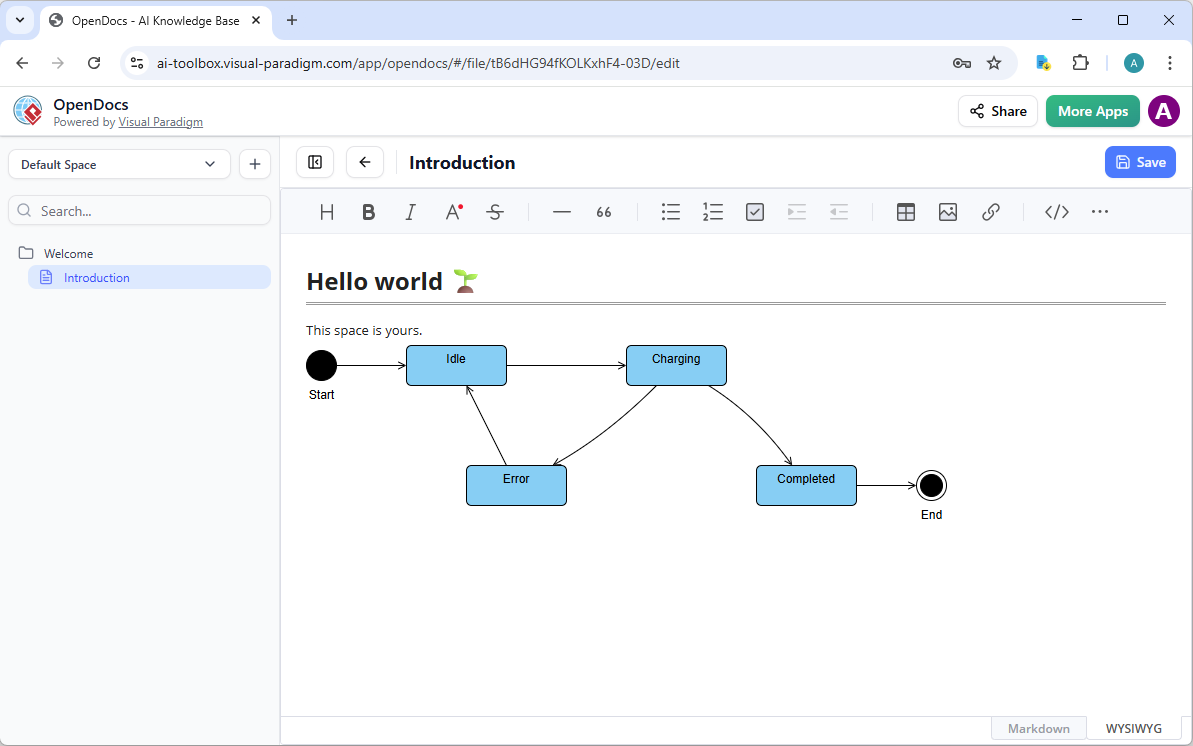Create a task list checkbox item
The image size is (1193, 746).
tap(754, 211)
